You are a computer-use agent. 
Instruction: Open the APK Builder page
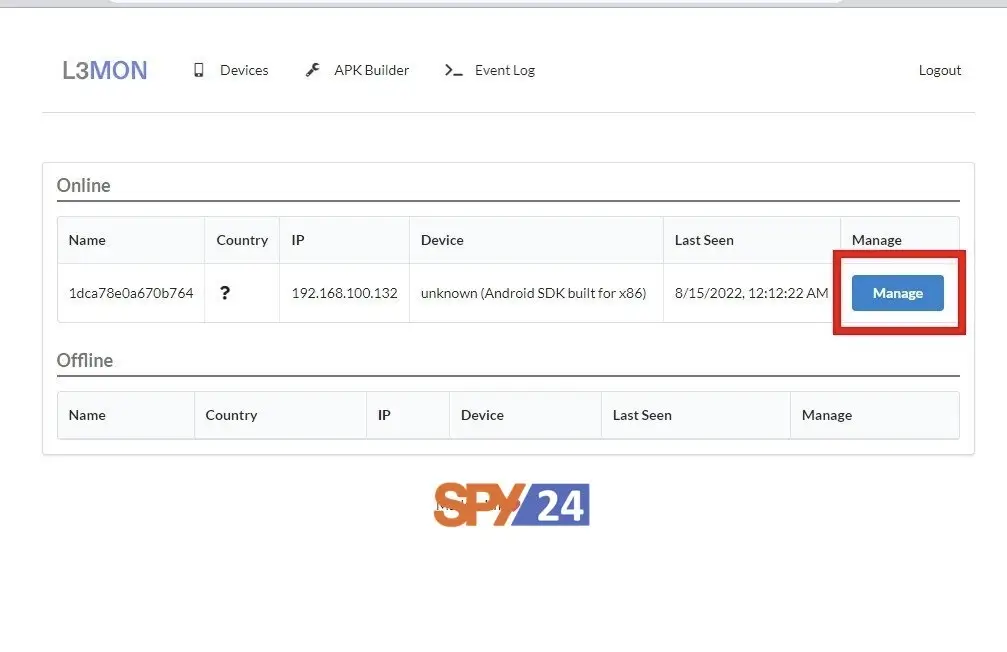click(371, 70)
